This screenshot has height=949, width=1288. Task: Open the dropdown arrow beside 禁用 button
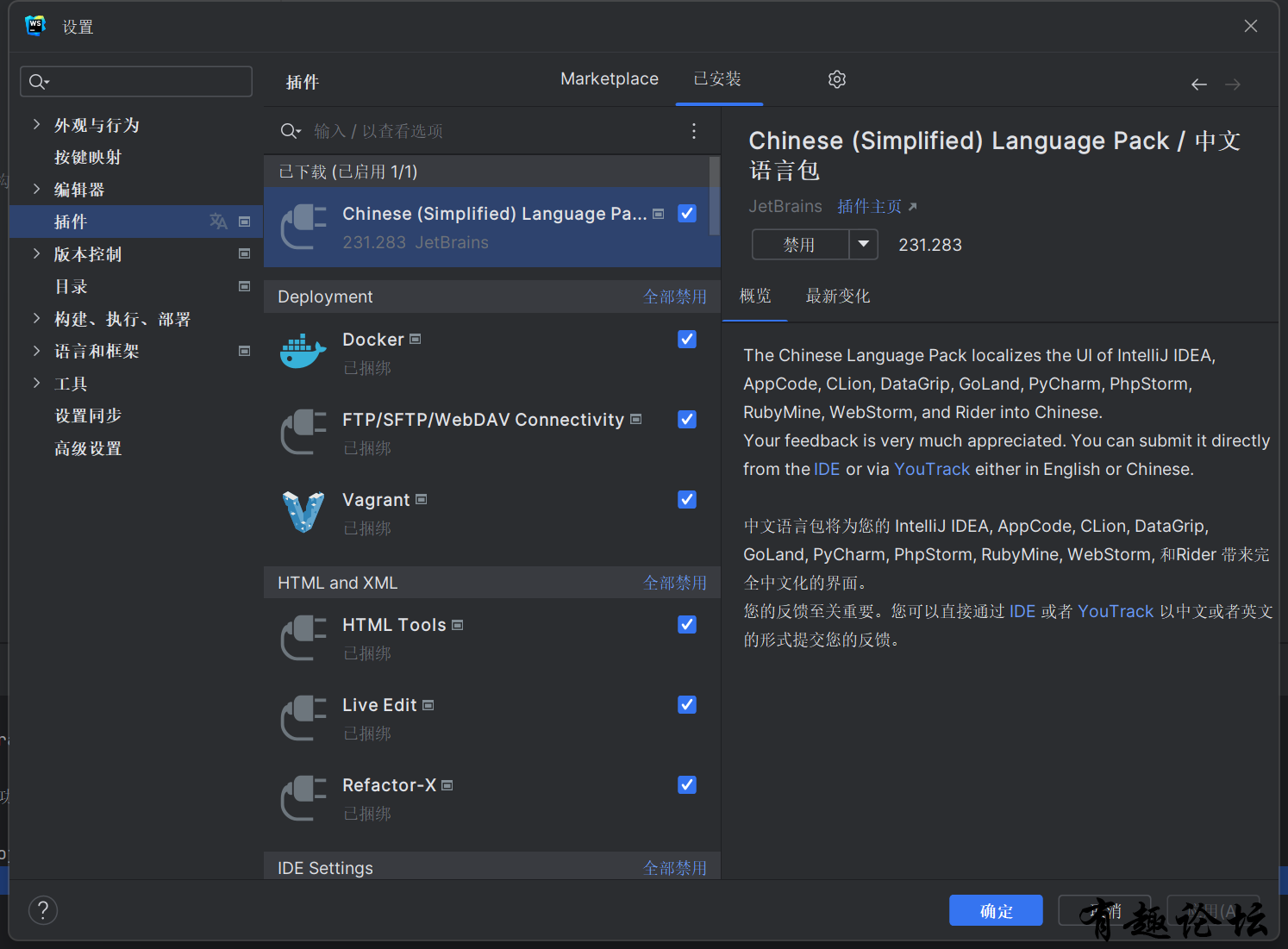(x=864, y=244)
